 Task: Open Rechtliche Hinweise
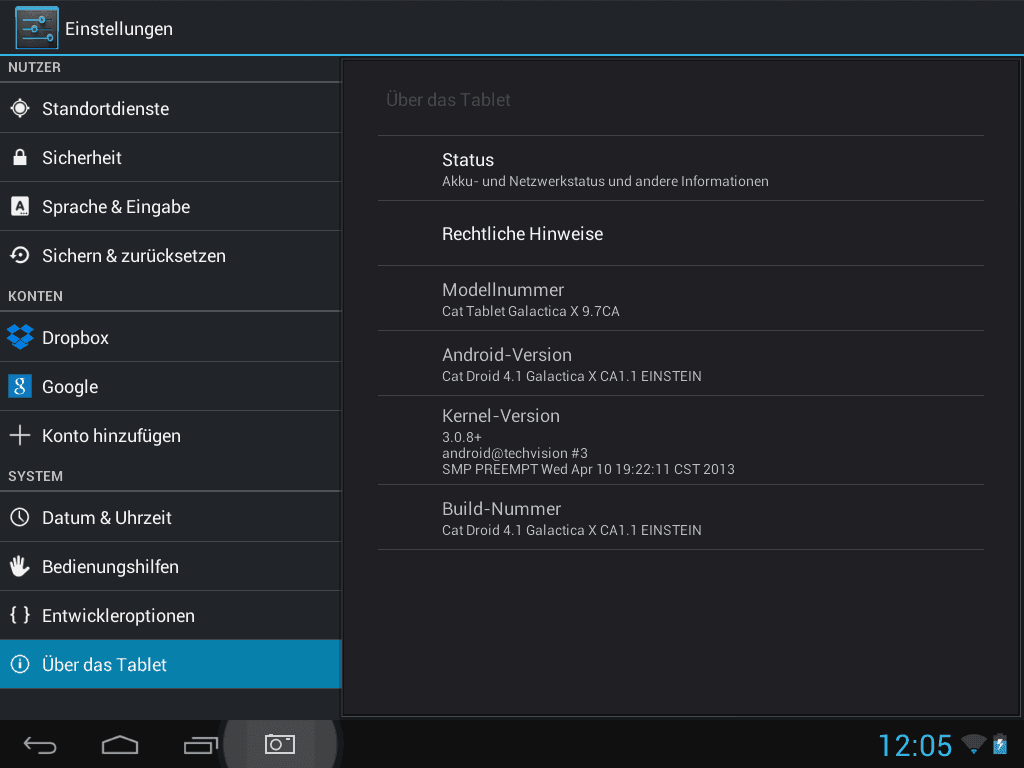click(680, 233)
